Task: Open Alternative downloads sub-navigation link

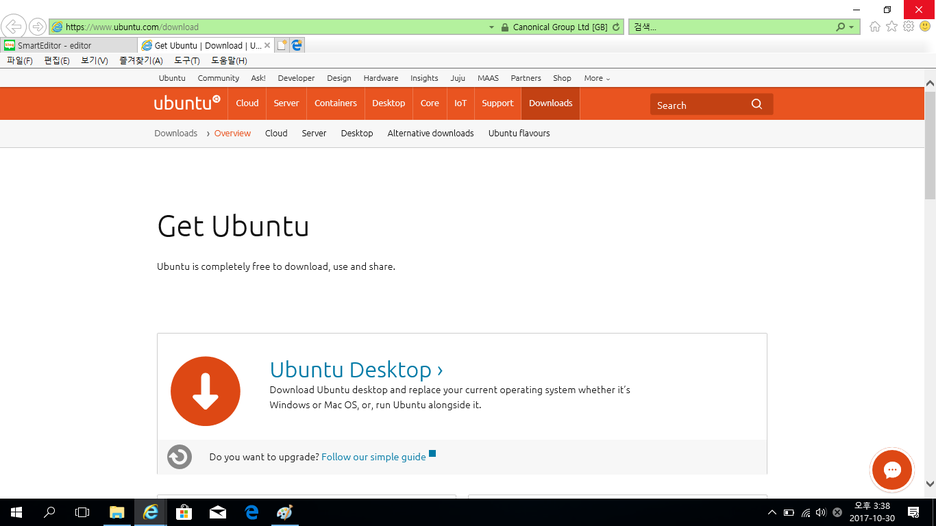Action: coord(430,133)
